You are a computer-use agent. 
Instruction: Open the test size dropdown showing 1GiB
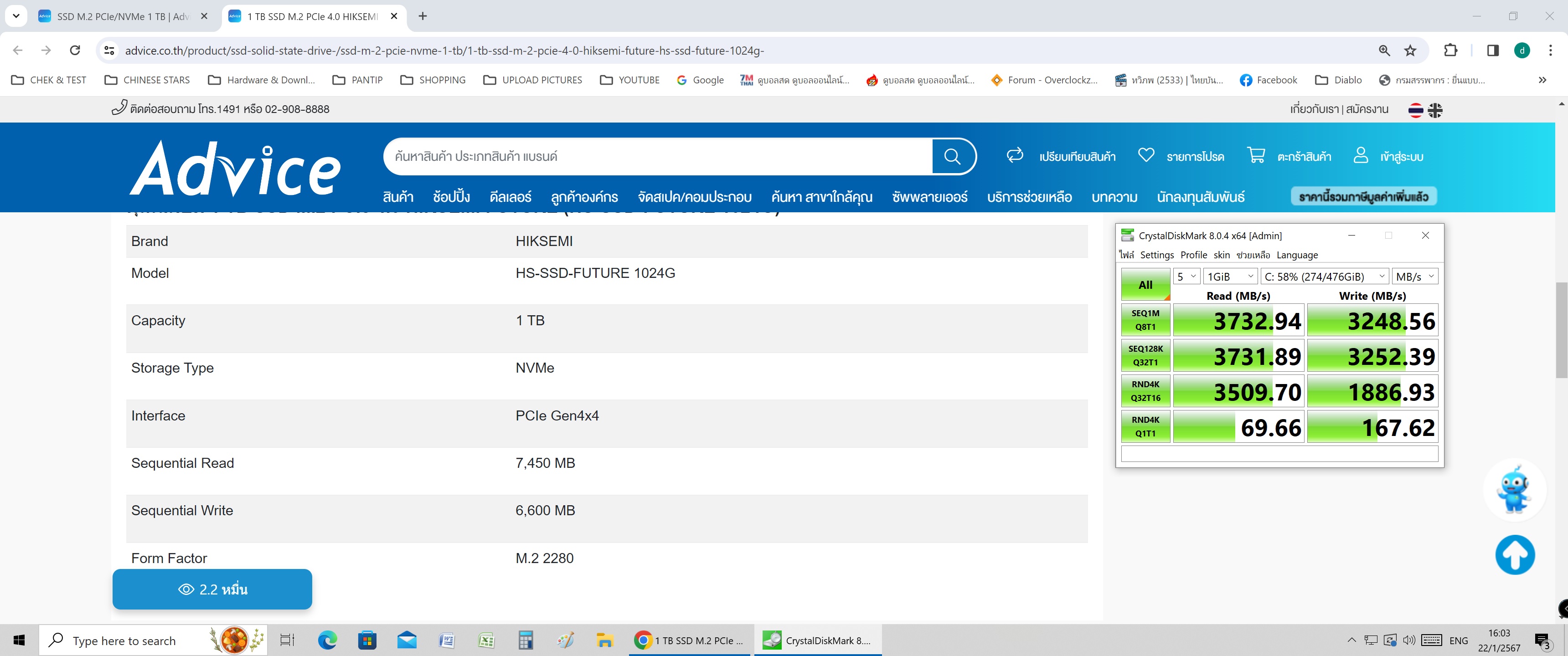pyautogui.click(x=1230, y=276)
